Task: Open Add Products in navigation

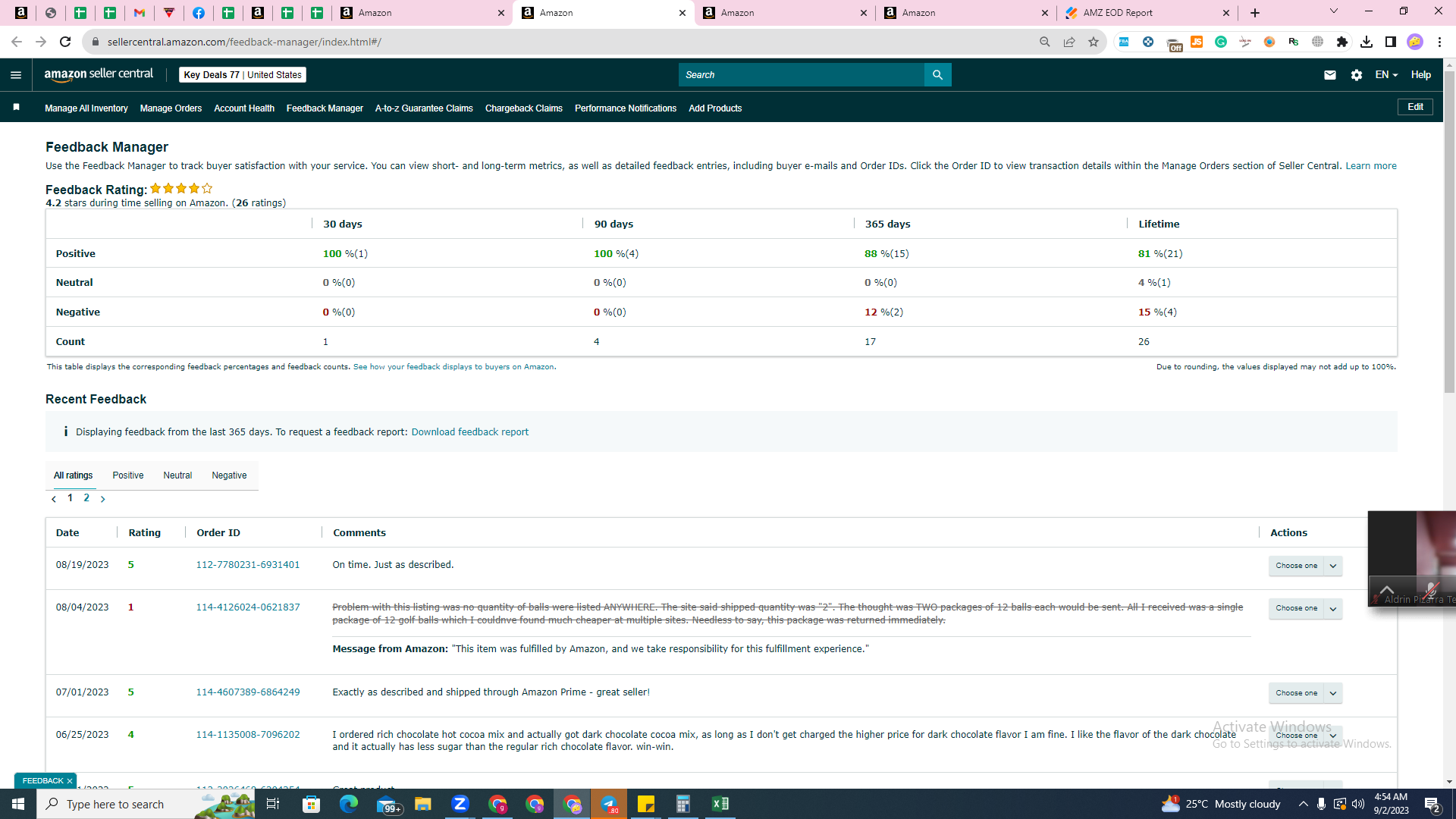Action: (715, 108)
